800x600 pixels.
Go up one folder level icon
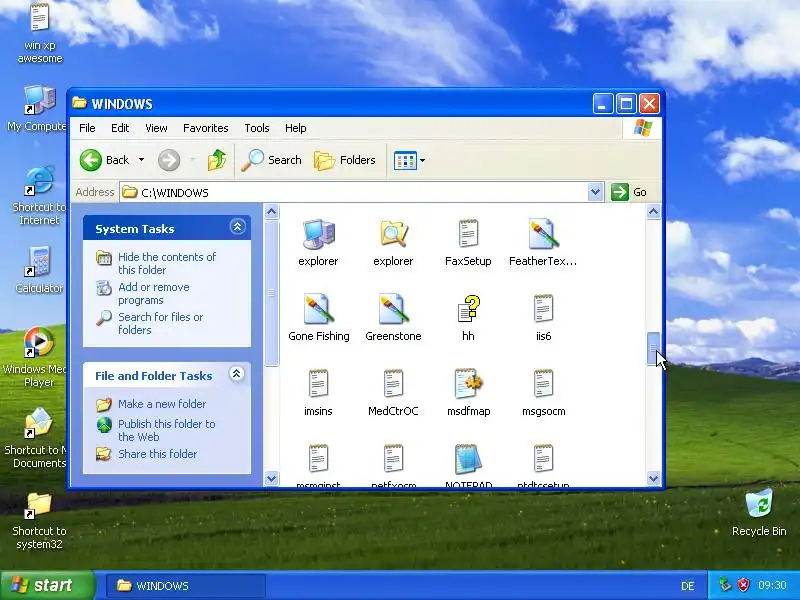click(x=217, y=160)
